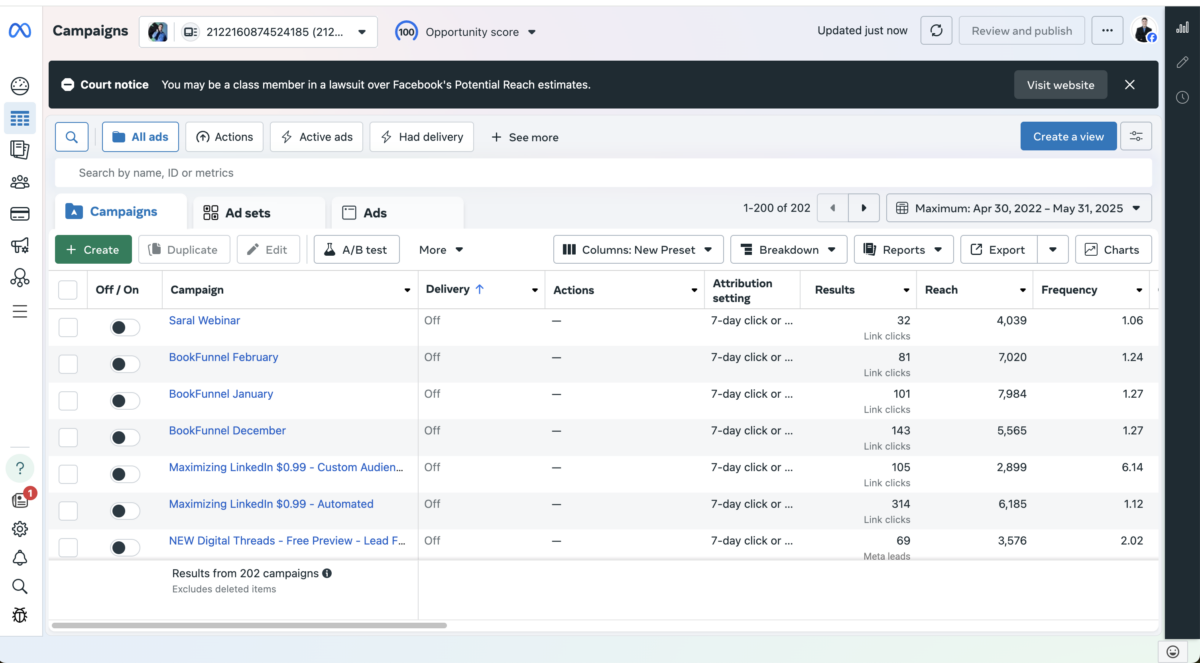Open the BookFunnel December campaign link
This screenshot has width=1200, height=663.
click(x=227, y=431)
